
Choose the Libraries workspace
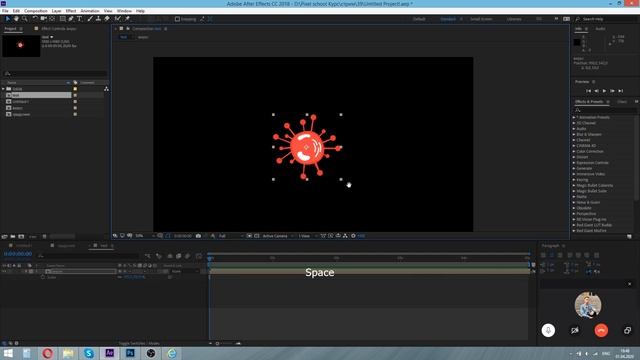coord(514,19)
